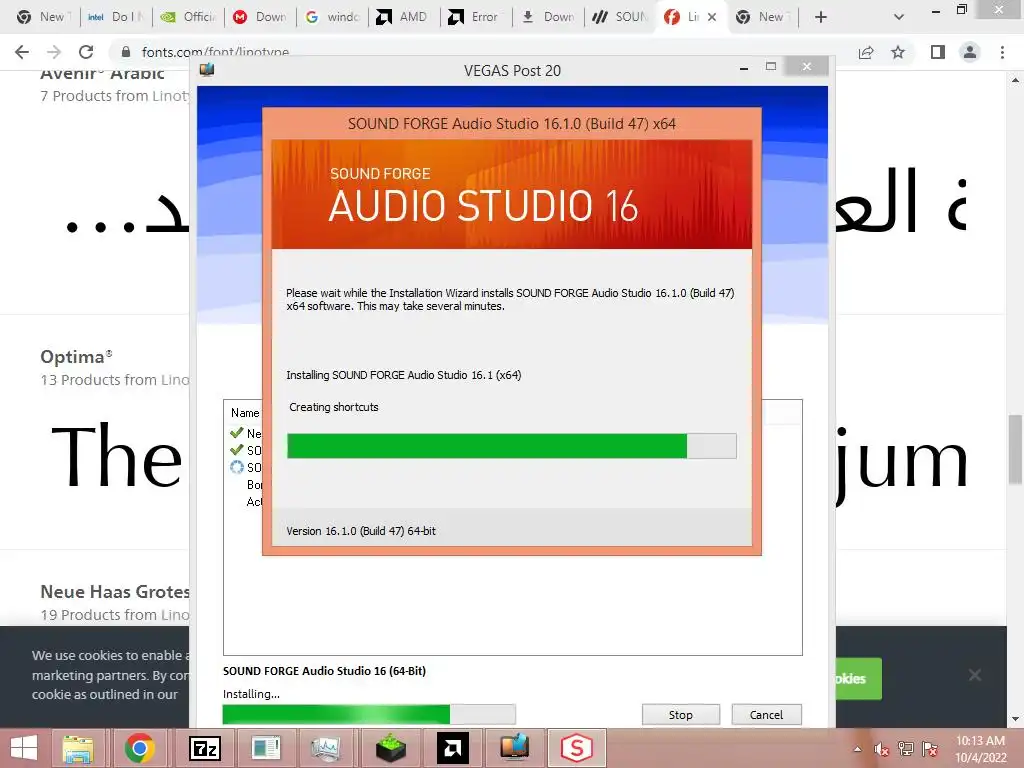Image resolution: width=1024 pixels, height=768 pixels.
Task: Open the Avenir Arabic font link
Action: pos(103,74)
